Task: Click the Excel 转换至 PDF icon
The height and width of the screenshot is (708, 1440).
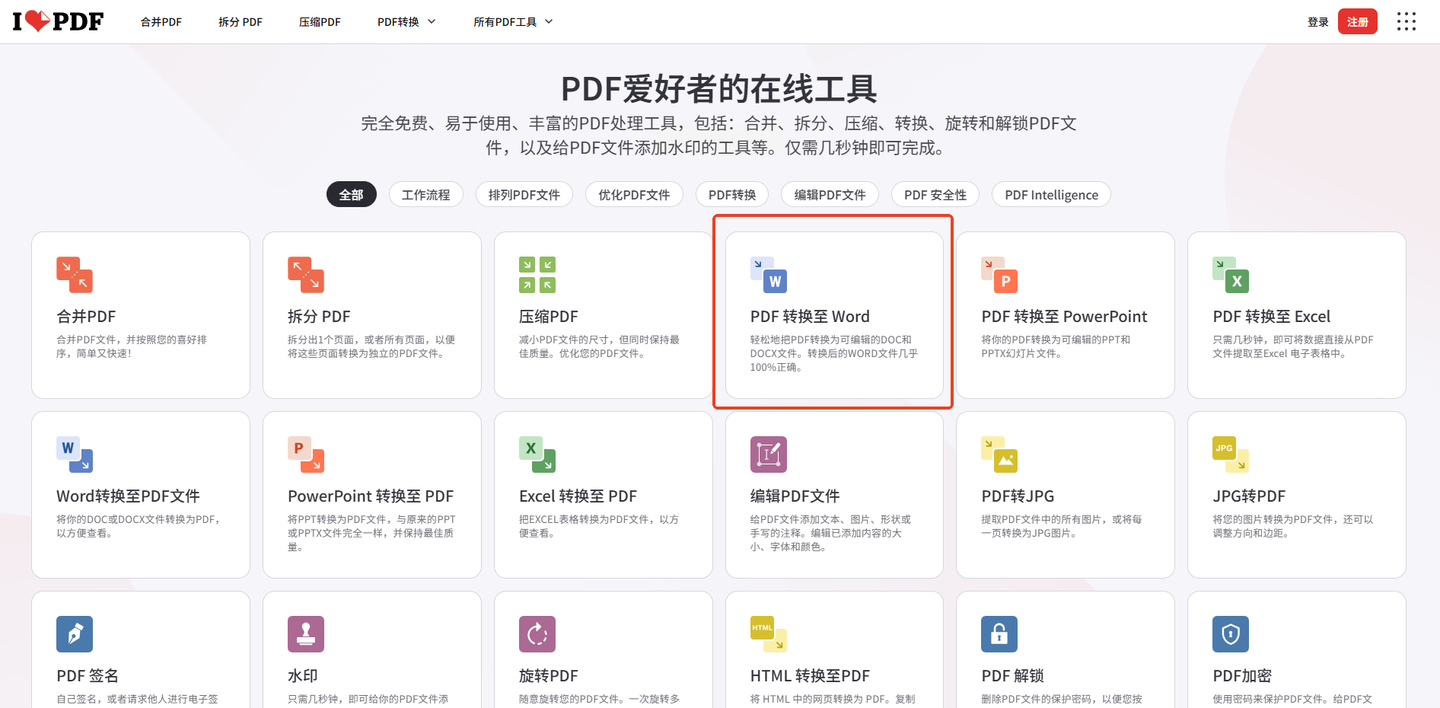Action: [x=537, y=454]
